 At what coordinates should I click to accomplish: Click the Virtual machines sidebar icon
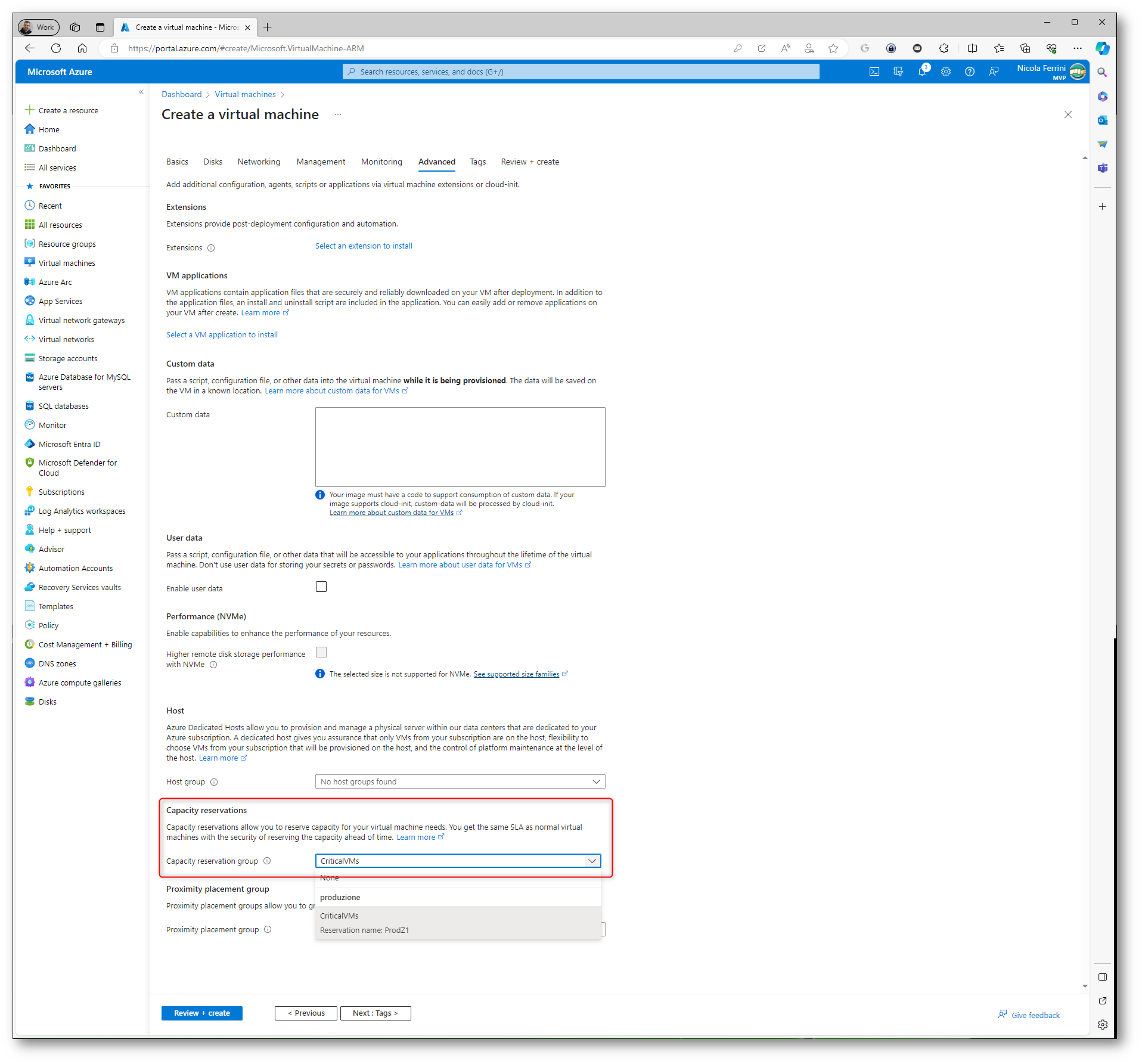click(30, 262)
